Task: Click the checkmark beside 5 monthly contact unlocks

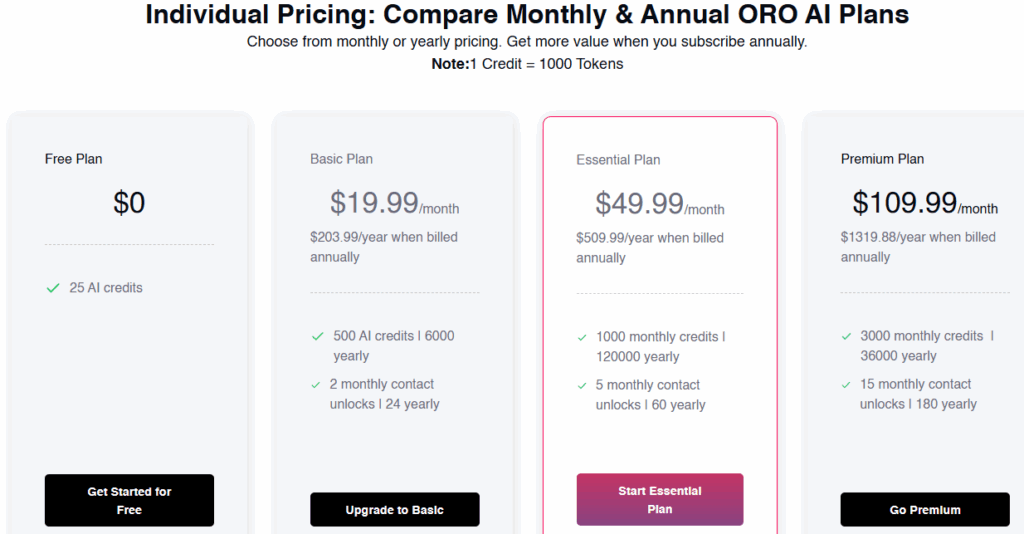Action: coord(583,385)
